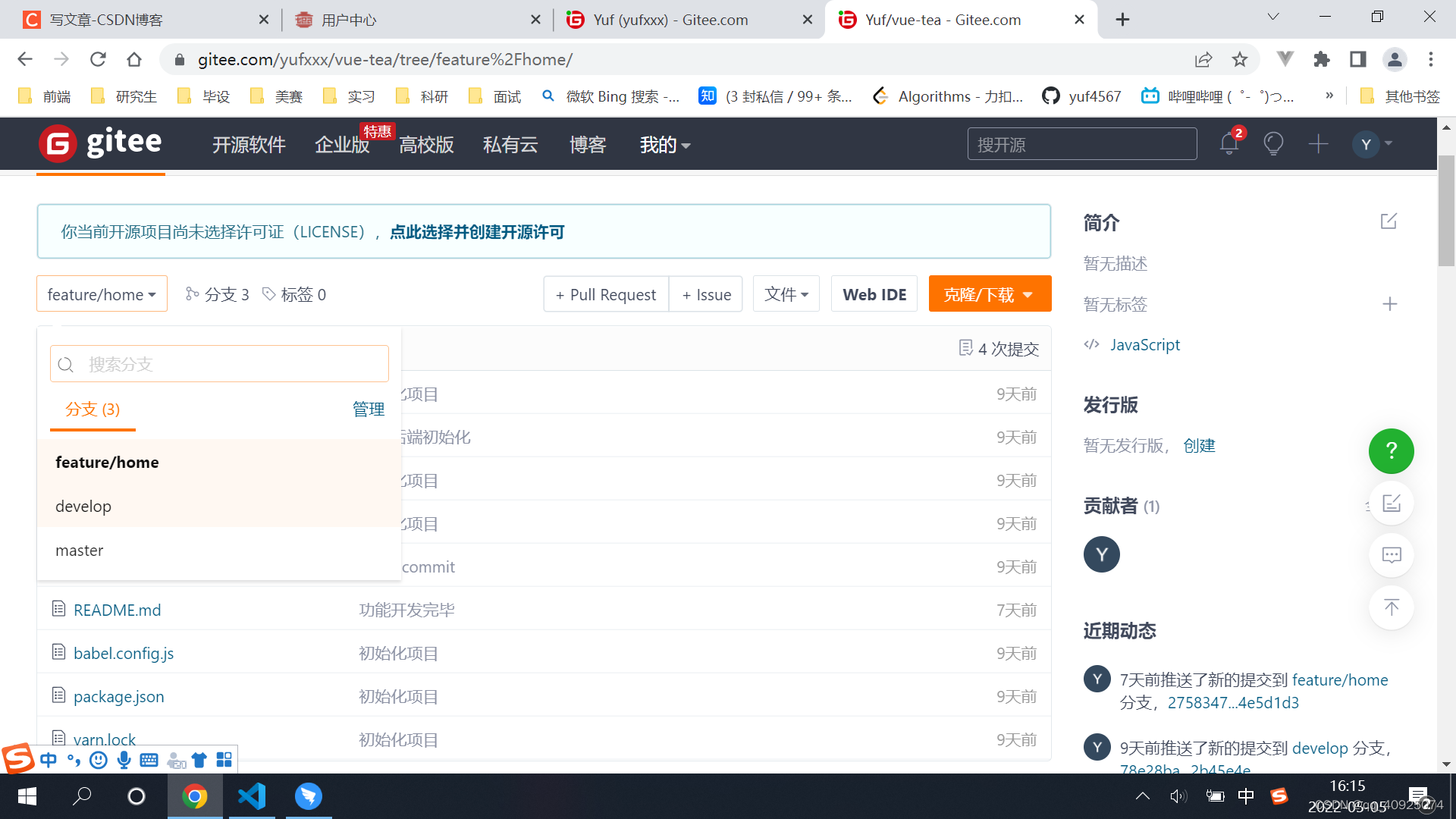Viewport: 1456px width, 819px height.
Task: Toggle the browser side panel icon
Action: [1357, 59]
